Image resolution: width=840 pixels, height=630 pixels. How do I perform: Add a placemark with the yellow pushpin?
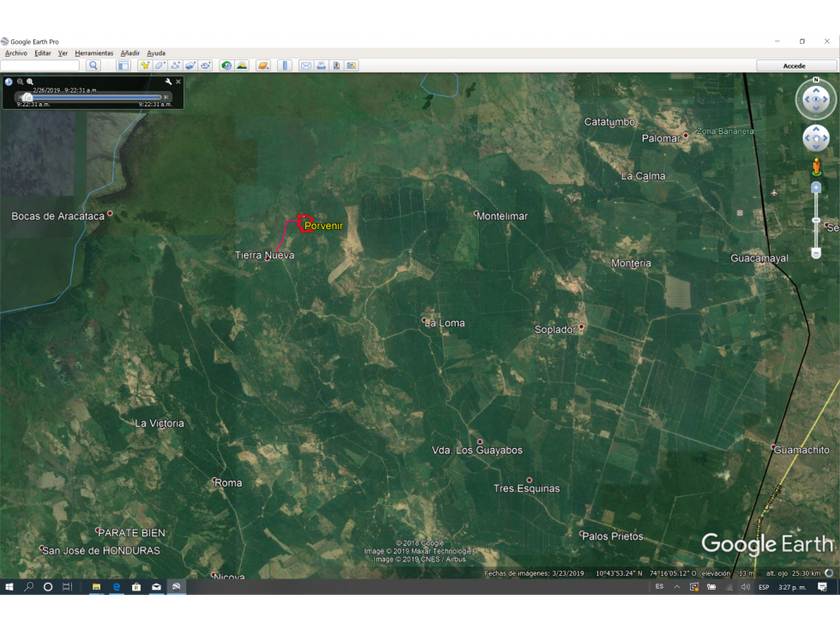145,65
